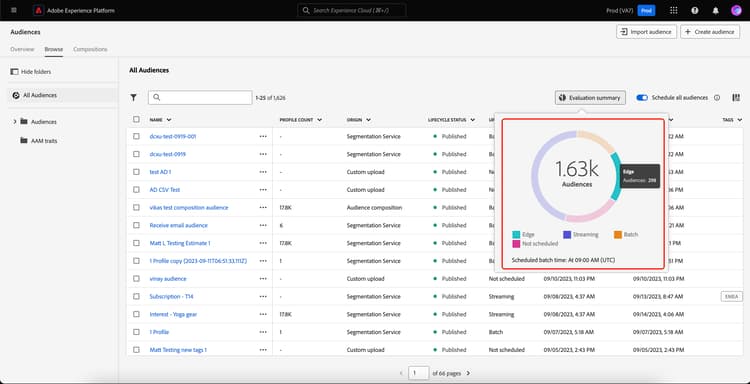Select All Audiences in the sidebar
This screenshot has height=384, width=750.
62,95
